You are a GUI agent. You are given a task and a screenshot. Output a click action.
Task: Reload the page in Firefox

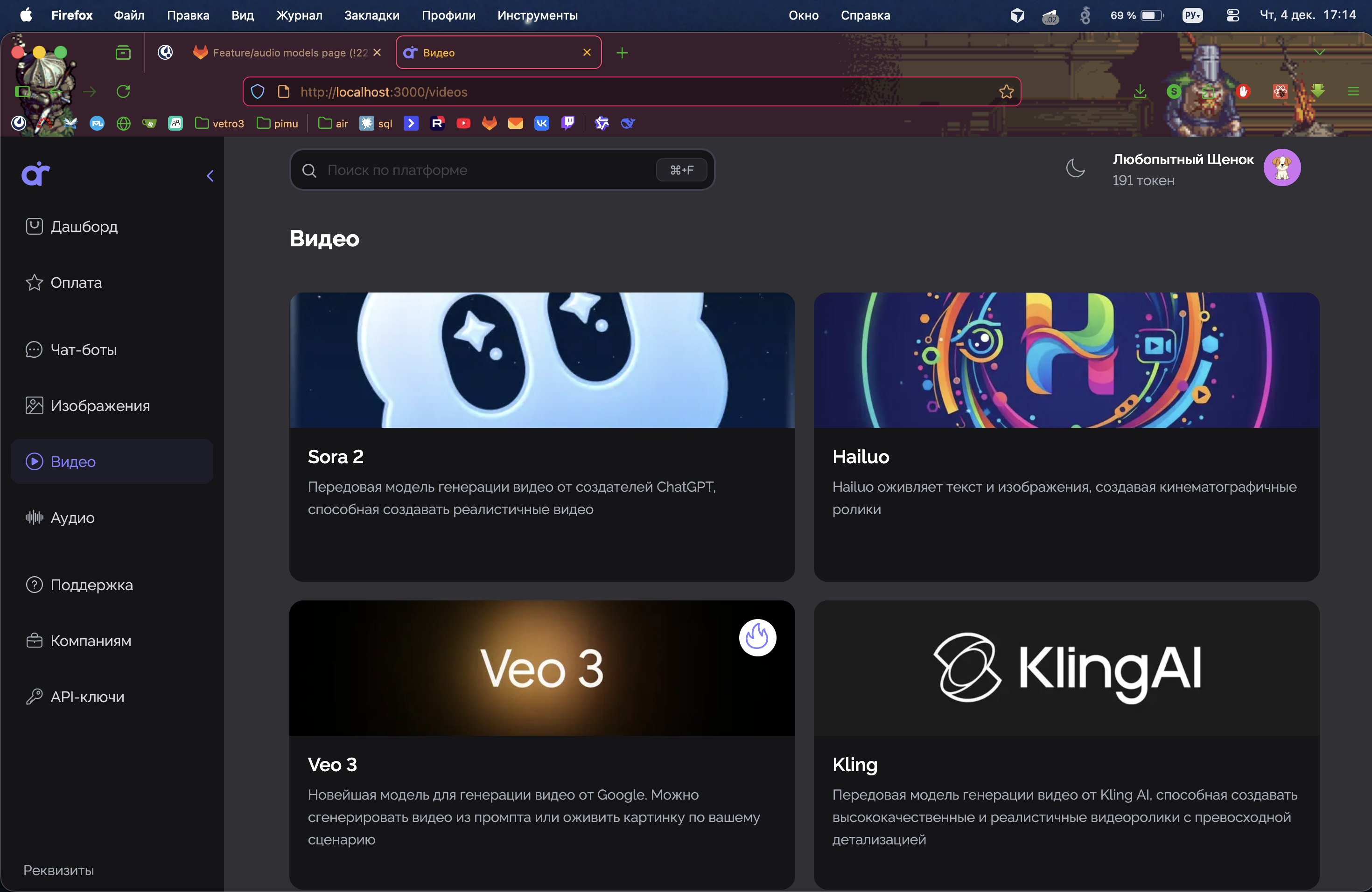(123, 91)
